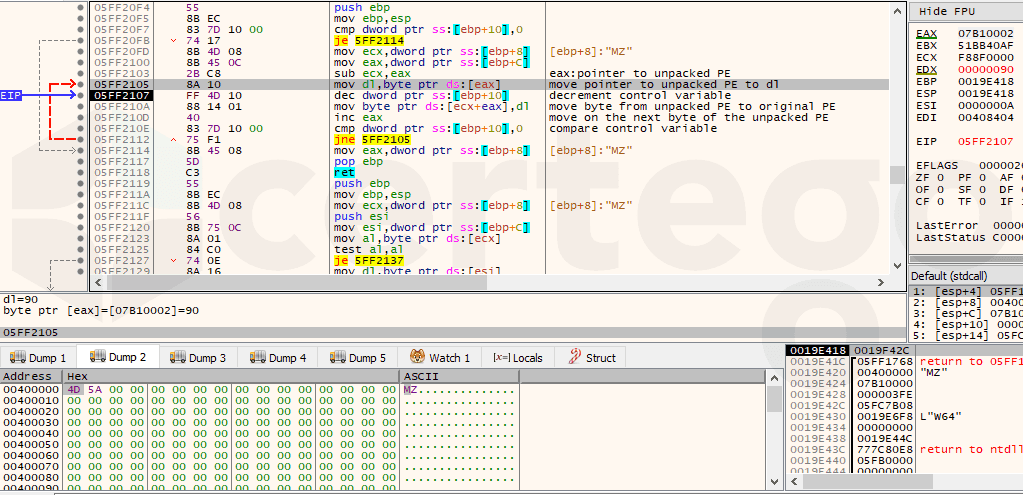Click the candy cane icon on Struct tab
Screen dimensions: 1023x495
pos(574,358)
